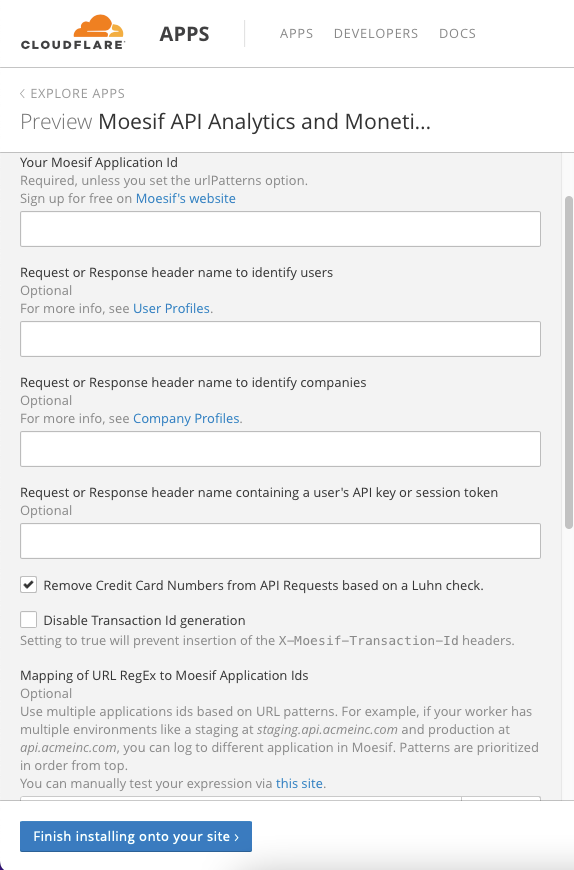This screenshot has width=574, height=870.
Task: Go back via EXPLORE APPS link
Action: click(72, 93)
